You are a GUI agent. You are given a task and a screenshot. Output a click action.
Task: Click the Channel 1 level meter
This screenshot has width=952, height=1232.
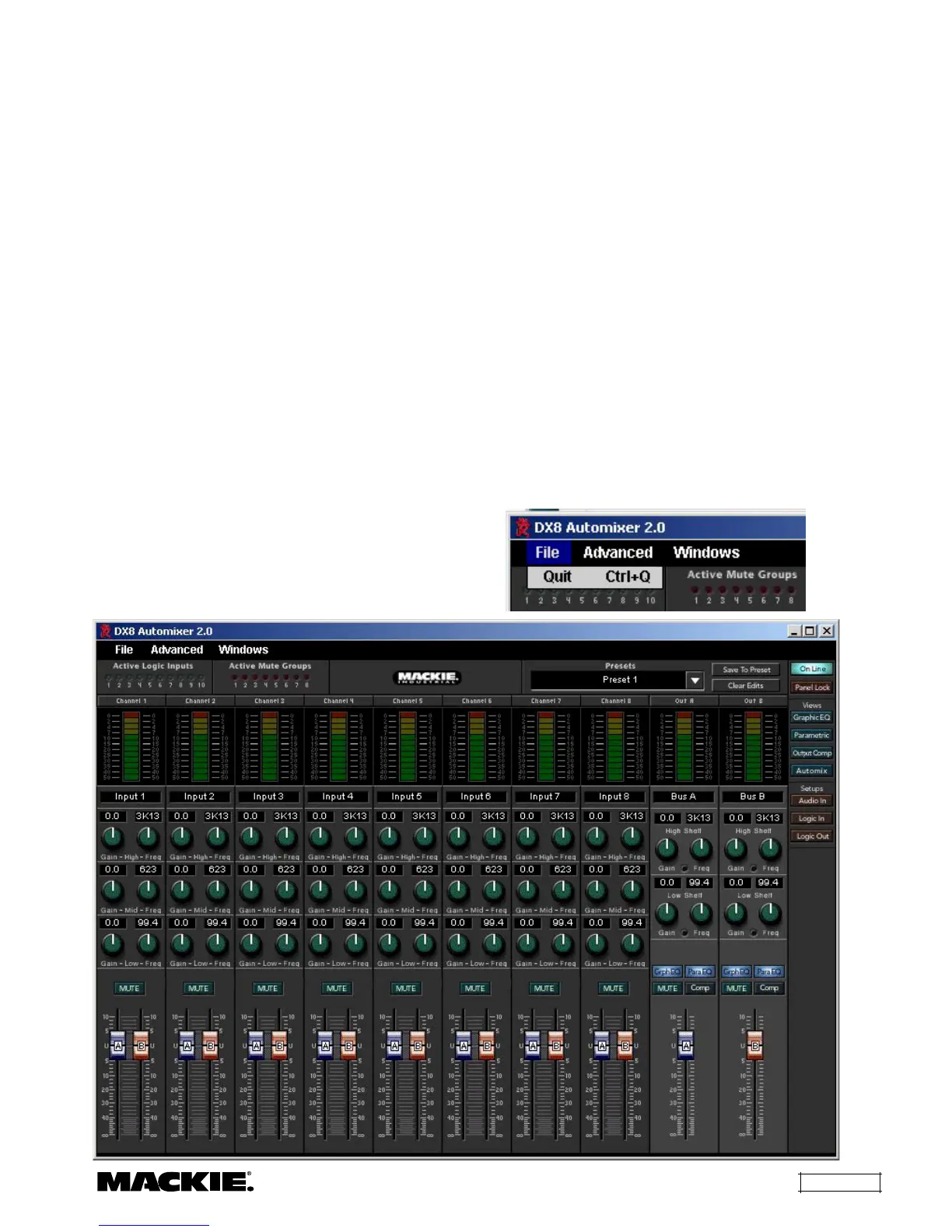pyautogui.click(x=131, y=745)
